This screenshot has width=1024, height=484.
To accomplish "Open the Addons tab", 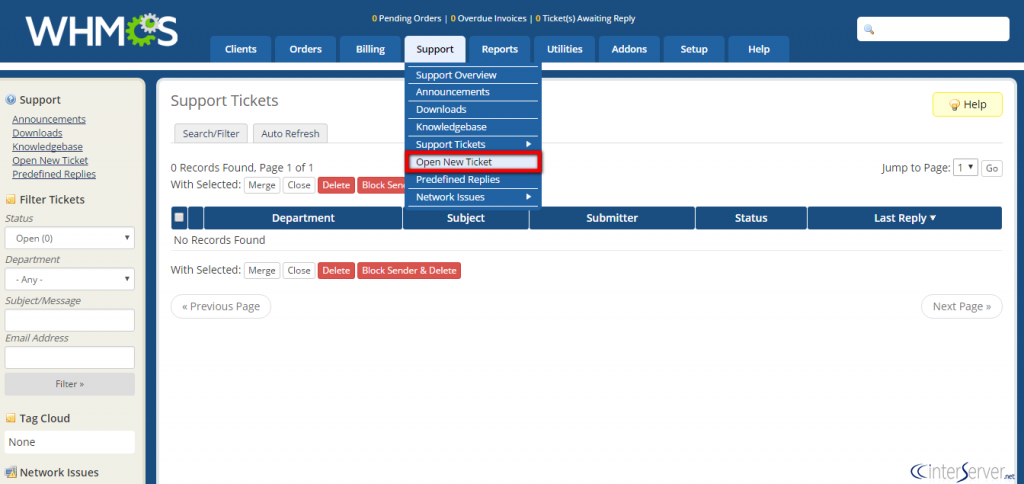I will click(630, 50).
